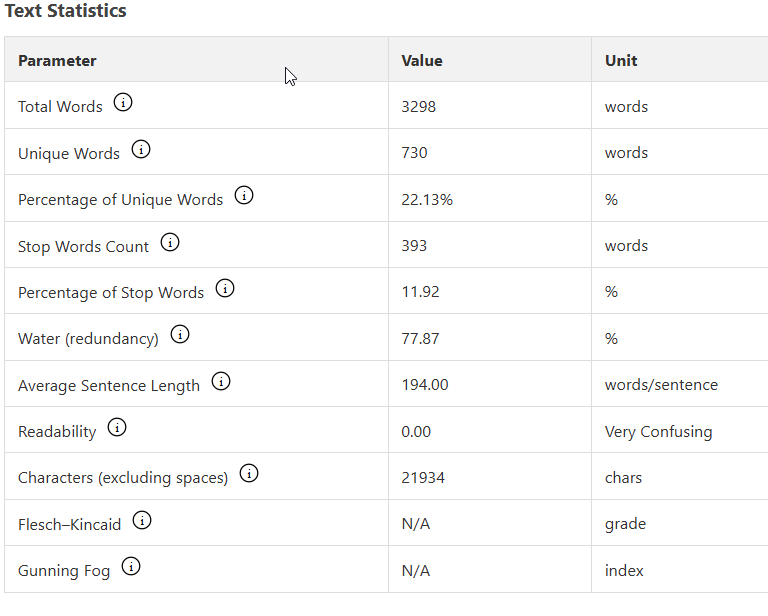This screenshot has height=616, width=768.
Task: Select the Water redundancy value 77.87
Action: click(420, 338)
